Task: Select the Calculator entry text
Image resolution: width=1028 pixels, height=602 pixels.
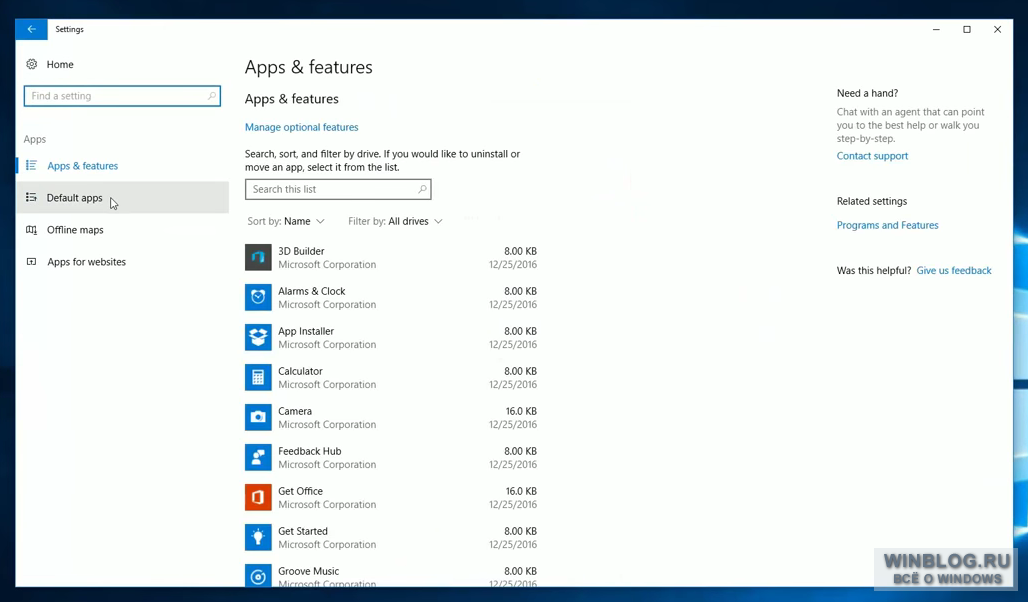Action: click(300, 371)
